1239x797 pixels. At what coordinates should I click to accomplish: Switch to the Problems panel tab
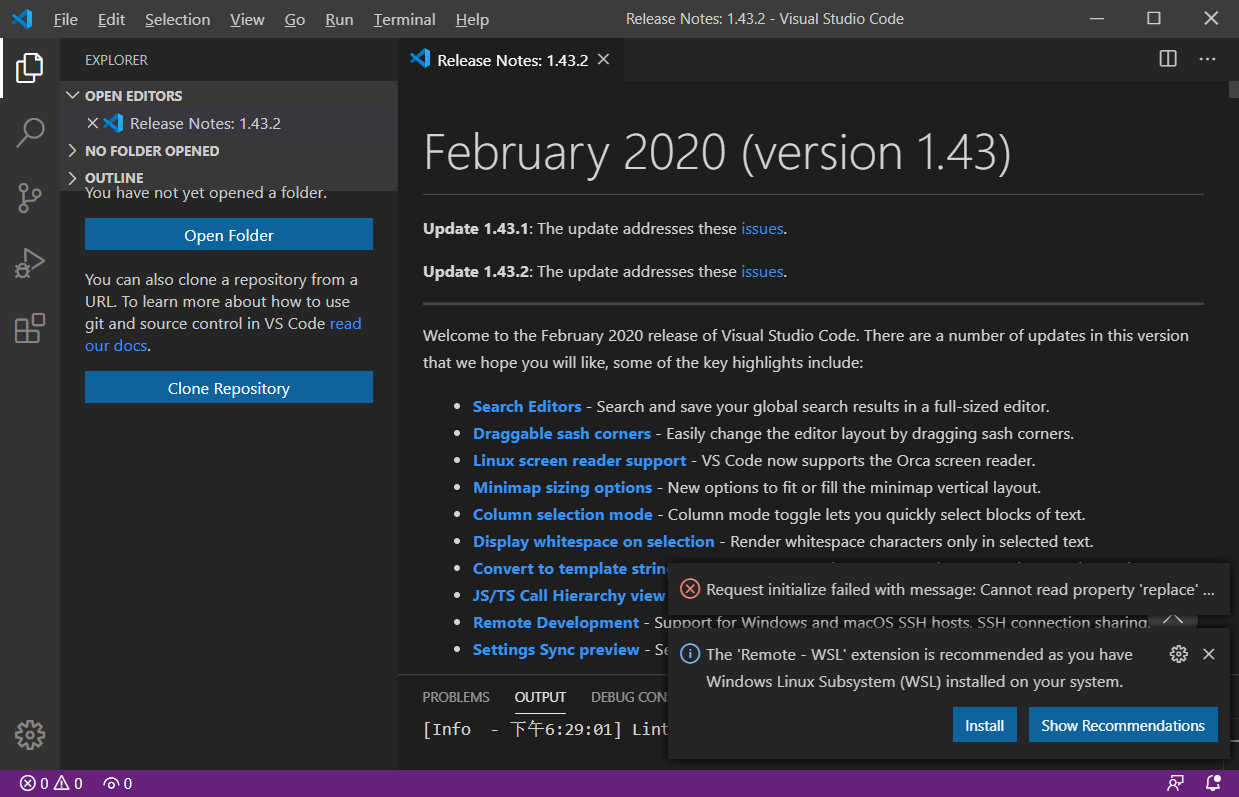(x=456, y=697)
